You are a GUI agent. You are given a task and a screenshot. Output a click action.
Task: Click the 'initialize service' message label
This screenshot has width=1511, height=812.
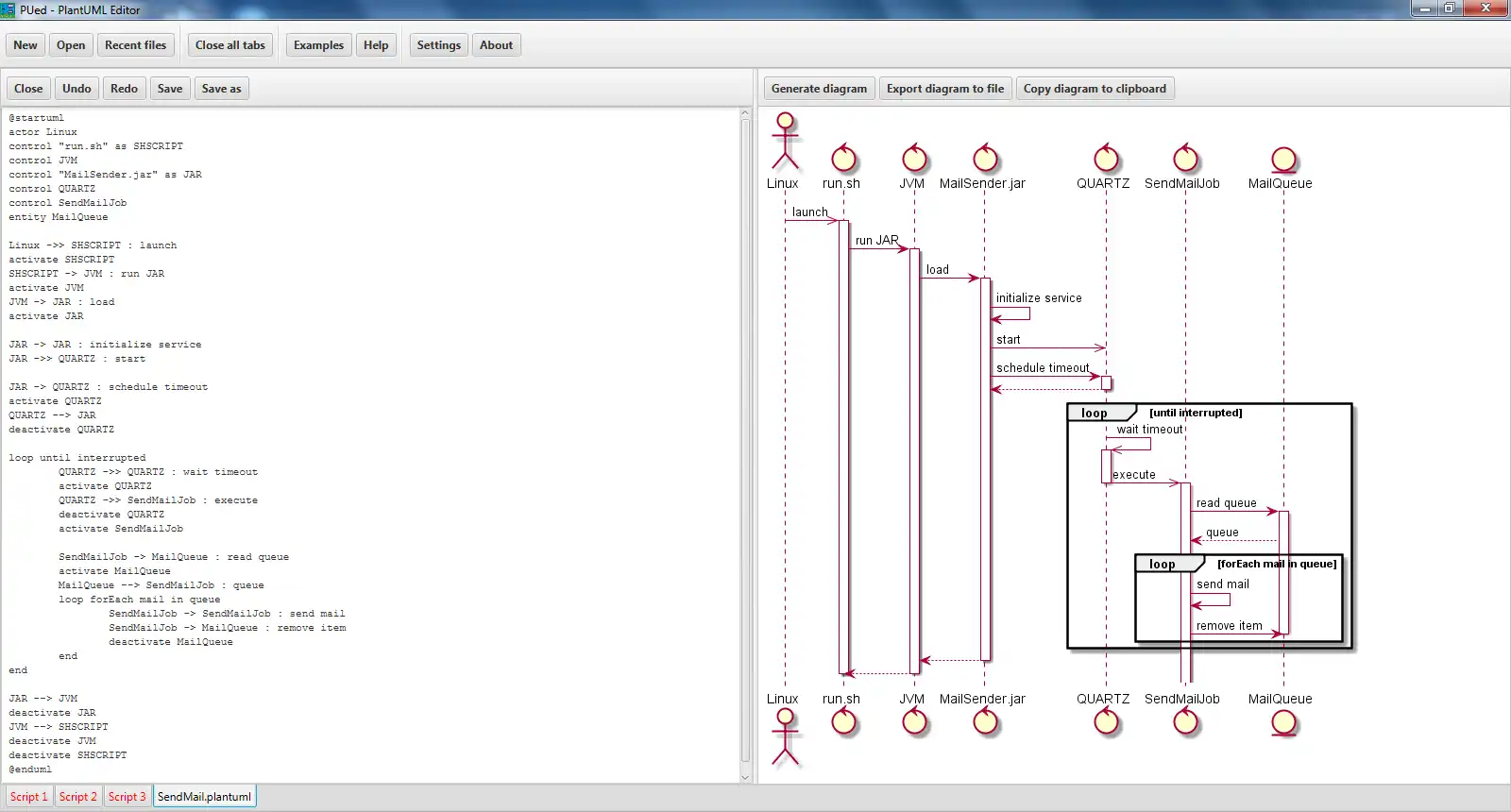click(1039, 298)
